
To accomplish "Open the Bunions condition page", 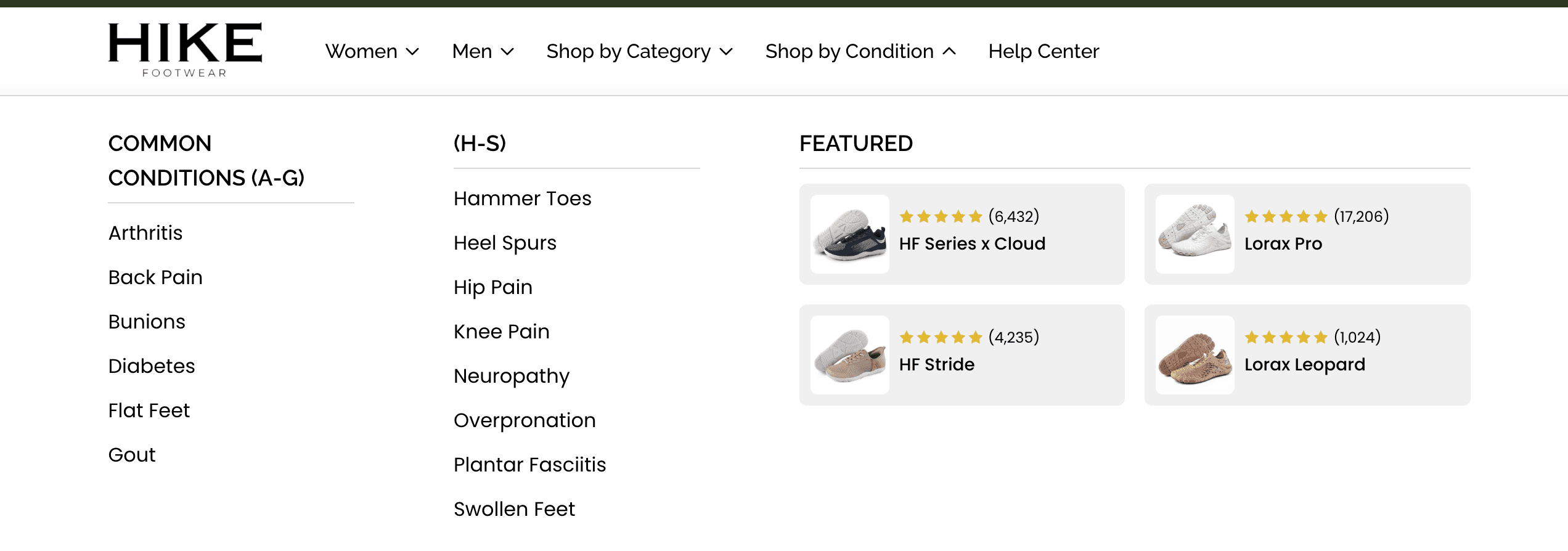I will pyautogui.click(x=147, y=322).
